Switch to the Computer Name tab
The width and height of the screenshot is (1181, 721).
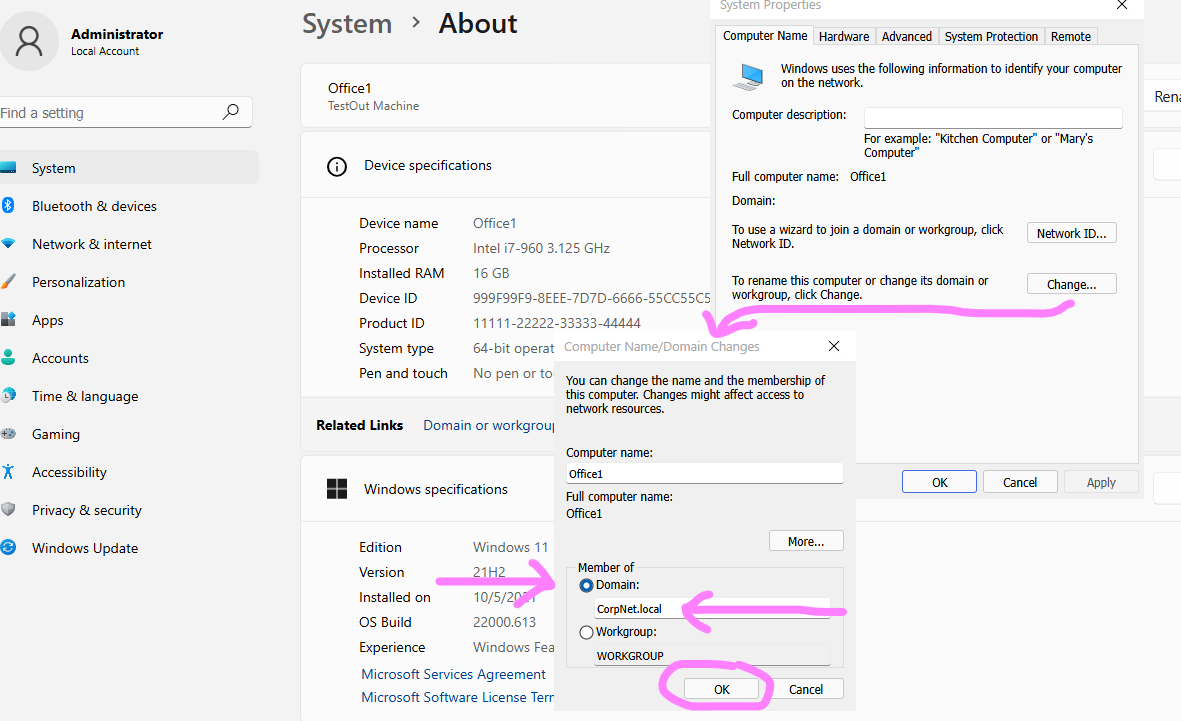pyautogui.click(x=764, y=35)
